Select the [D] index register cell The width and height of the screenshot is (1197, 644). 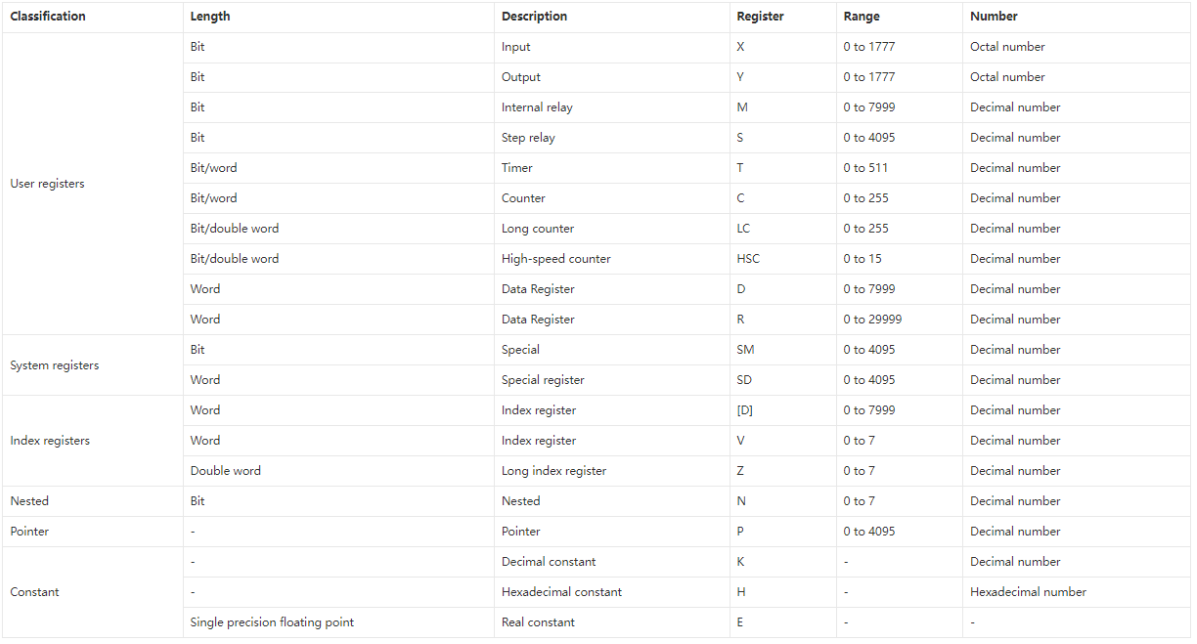tap(745, 410)
